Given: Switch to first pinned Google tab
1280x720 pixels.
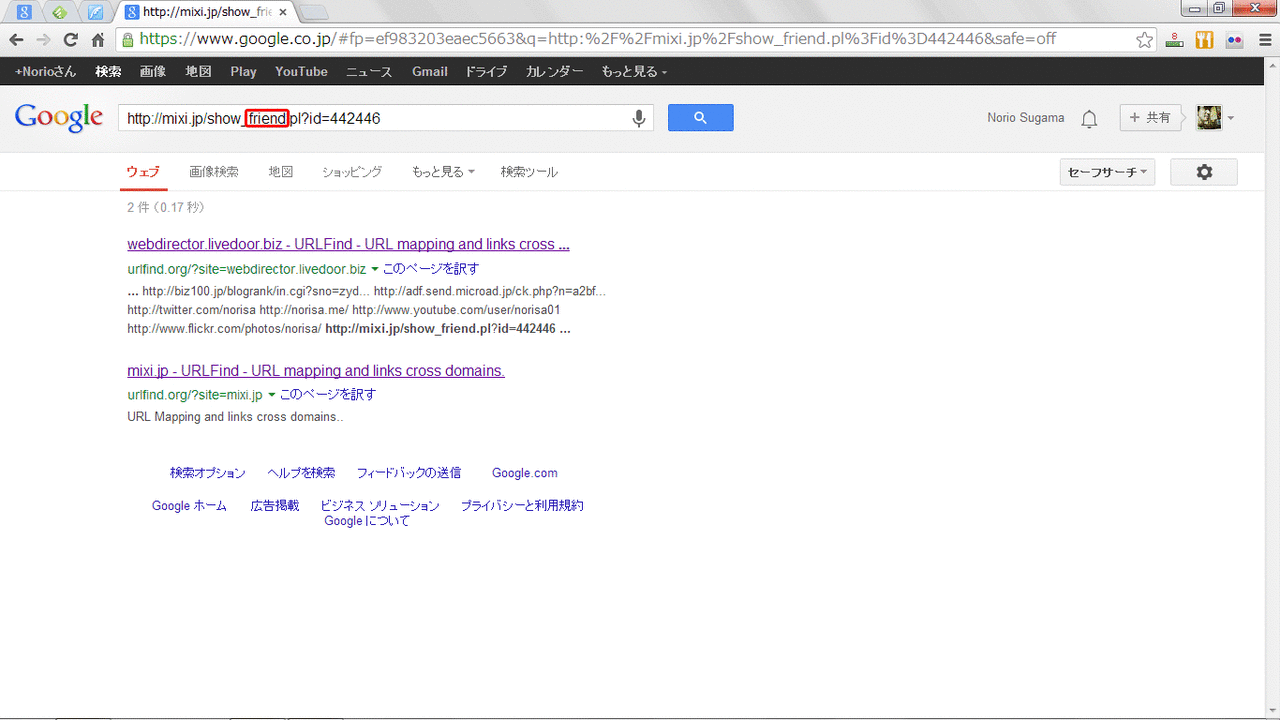Looking at the screenshot, I should (24, 12).
